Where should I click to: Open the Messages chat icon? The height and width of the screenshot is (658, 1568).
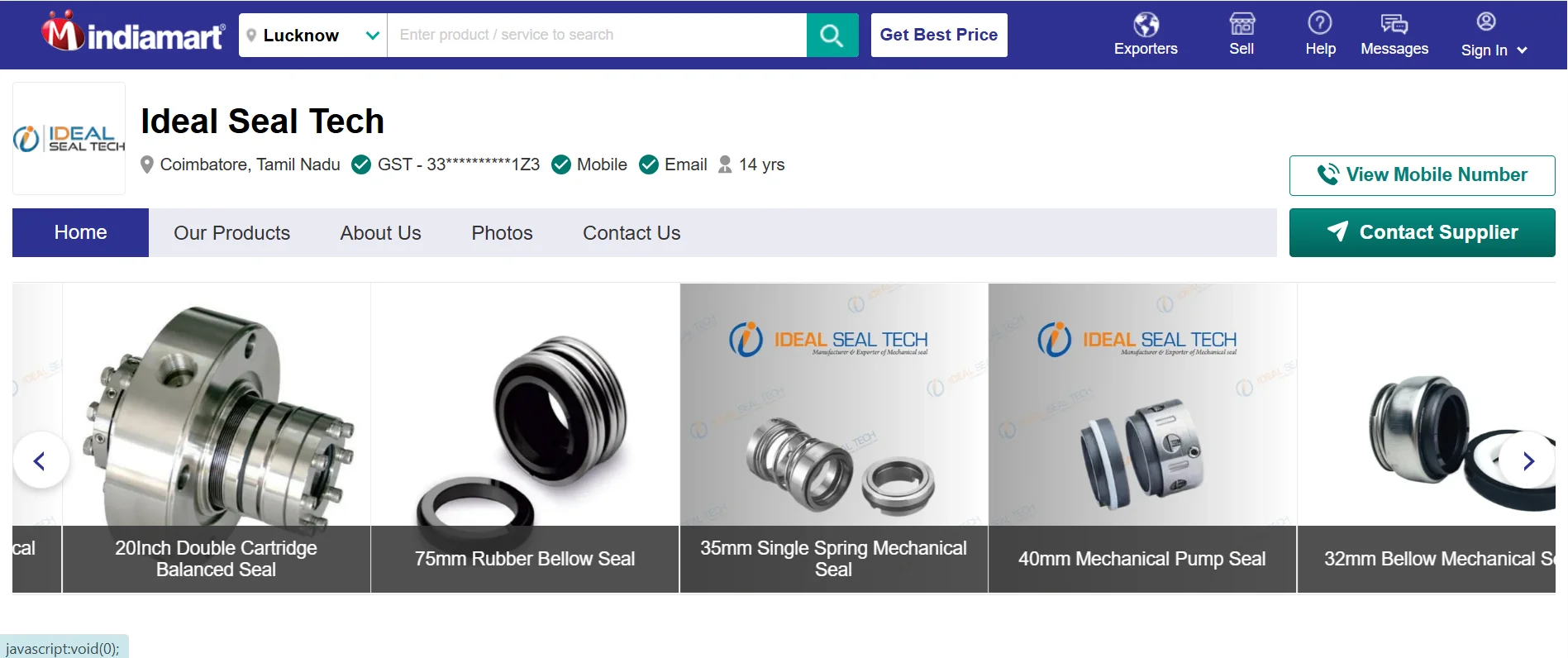[x=1394, y=23]
